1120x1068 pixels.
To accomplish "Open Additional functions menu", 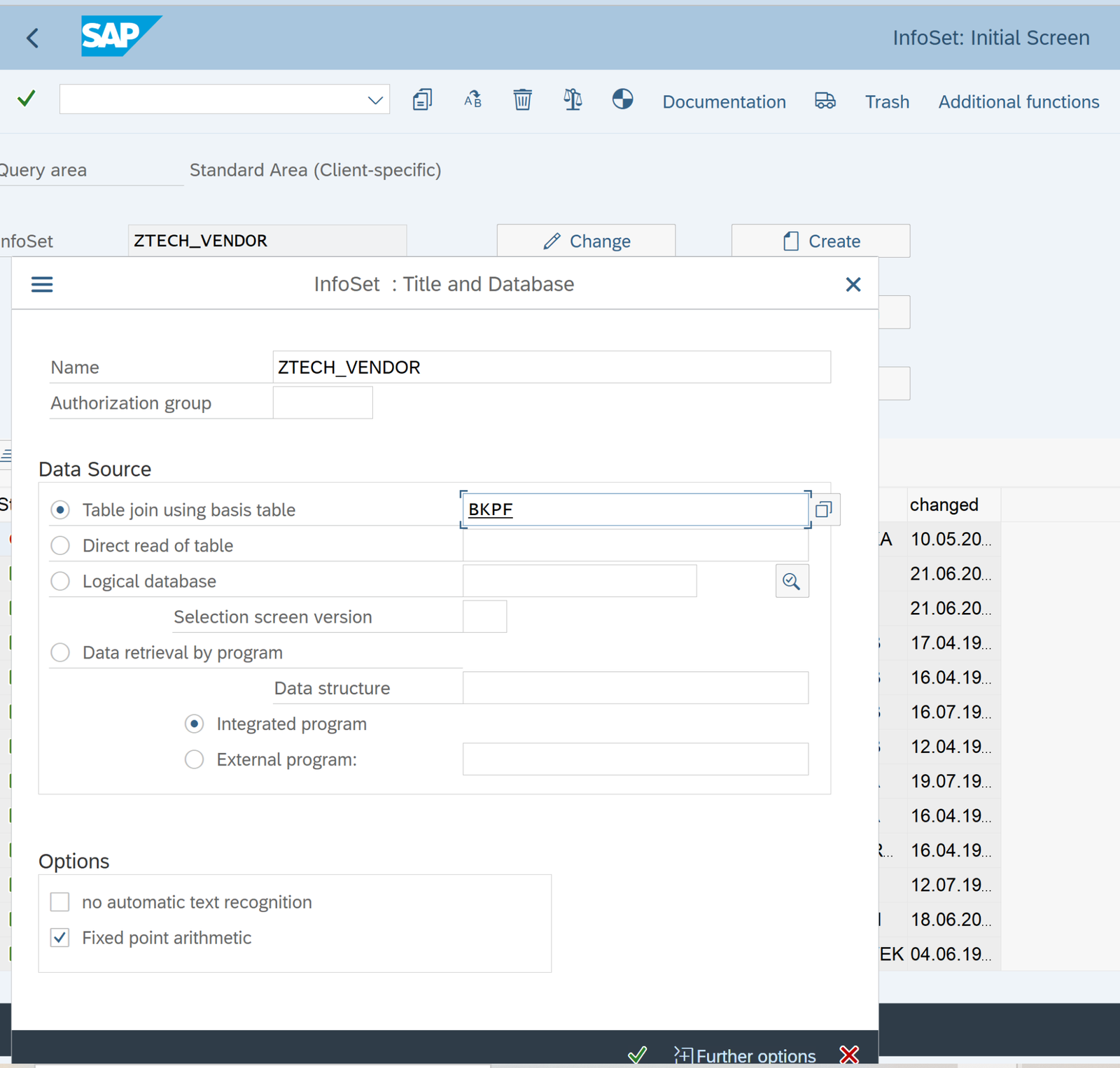I will point(1018,101).
